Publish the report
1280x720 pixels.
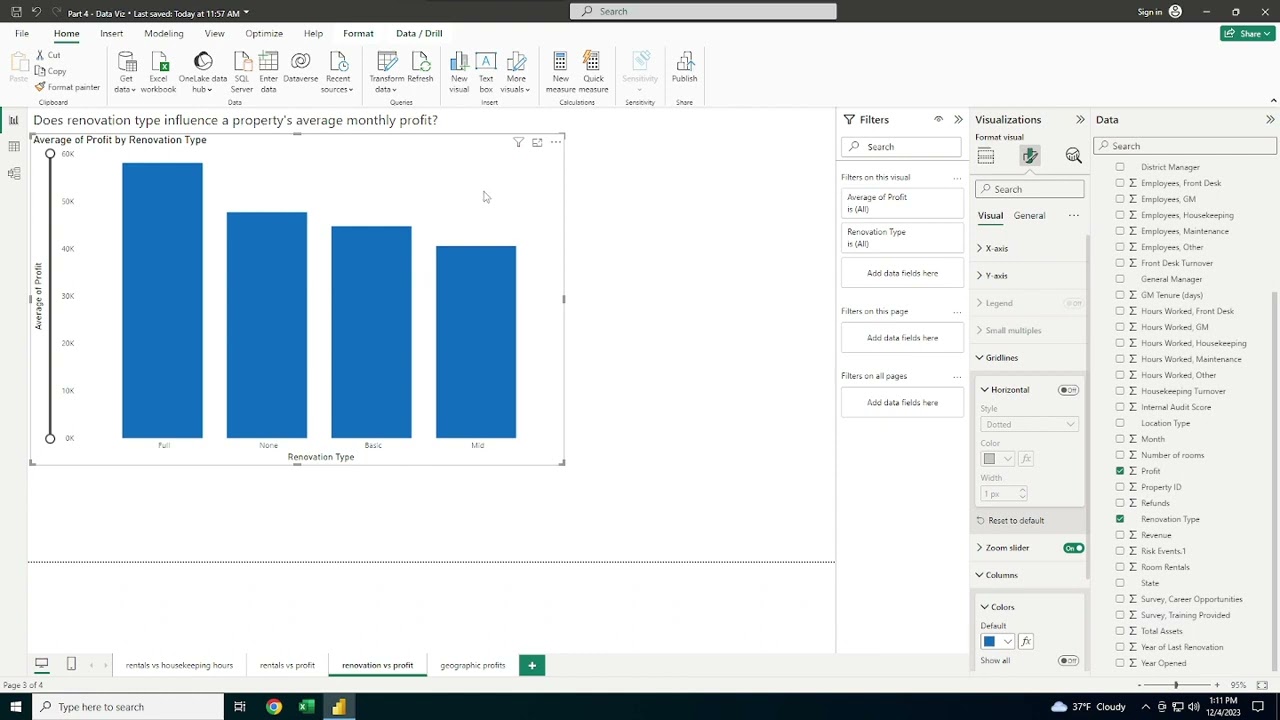pyautogui.click(x=684, y=68)
